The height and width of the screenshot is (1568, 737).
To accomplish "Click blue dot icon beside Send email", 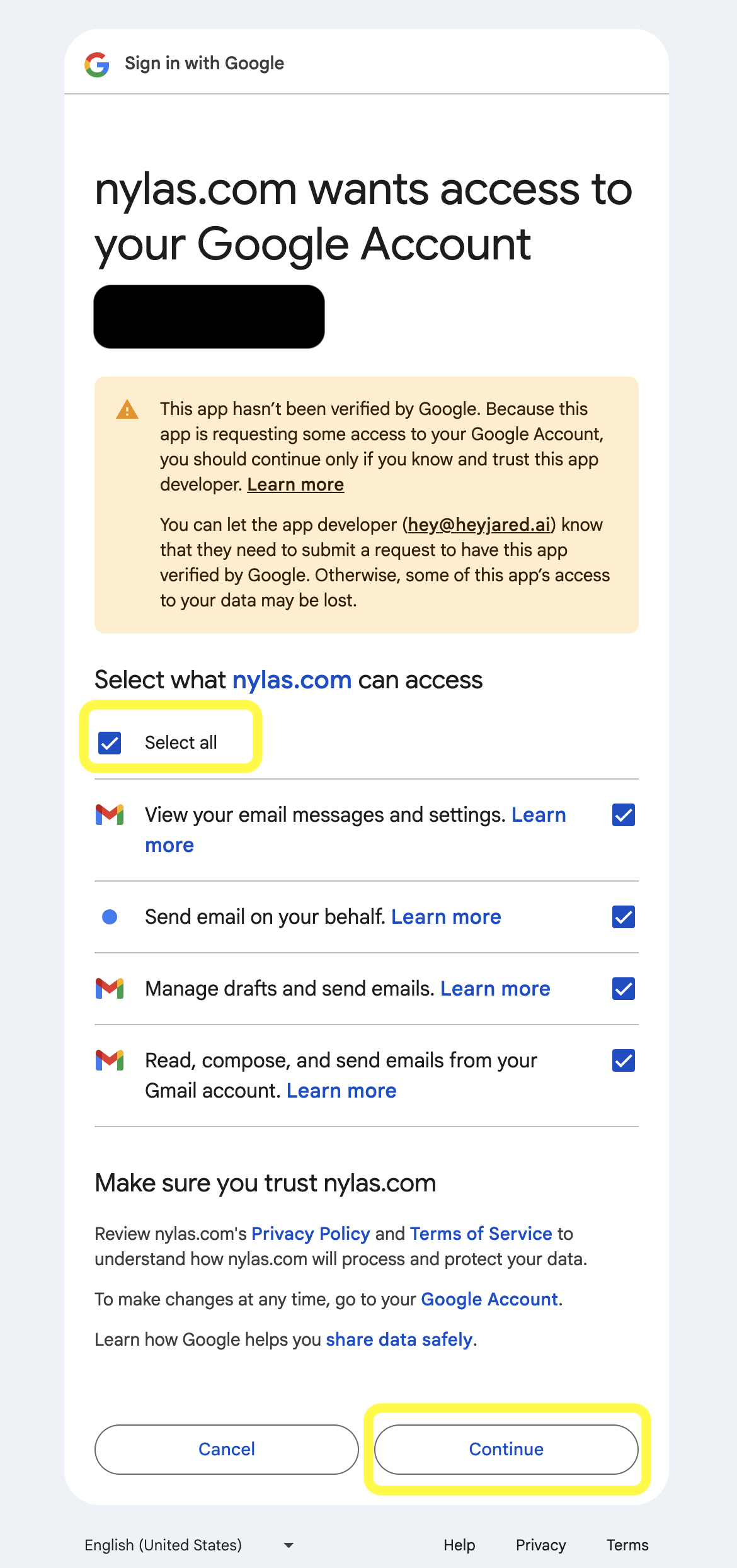I will 110,917.
